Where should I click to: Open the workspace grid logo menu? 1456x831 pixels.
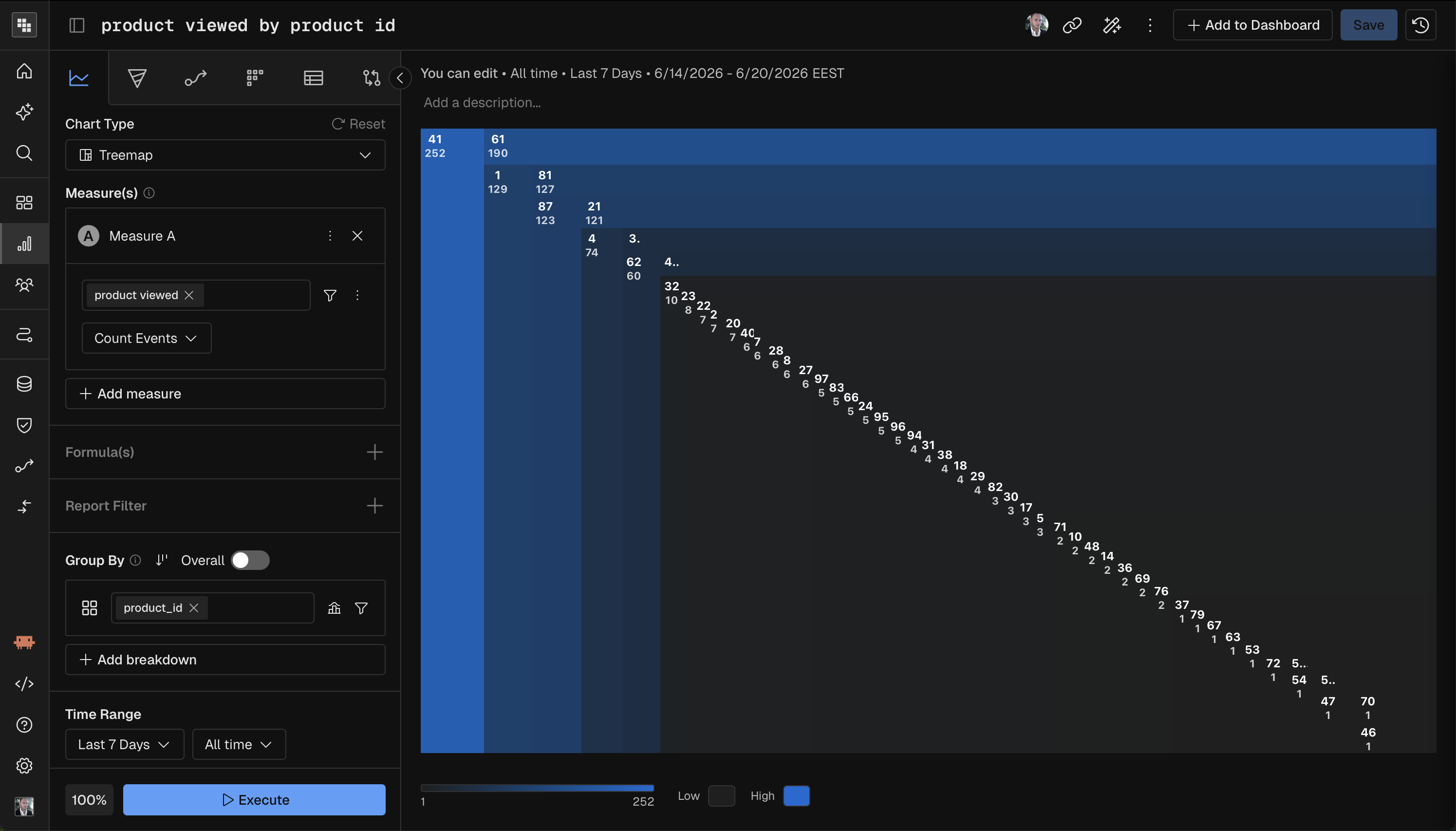click(x=24, y=24)
